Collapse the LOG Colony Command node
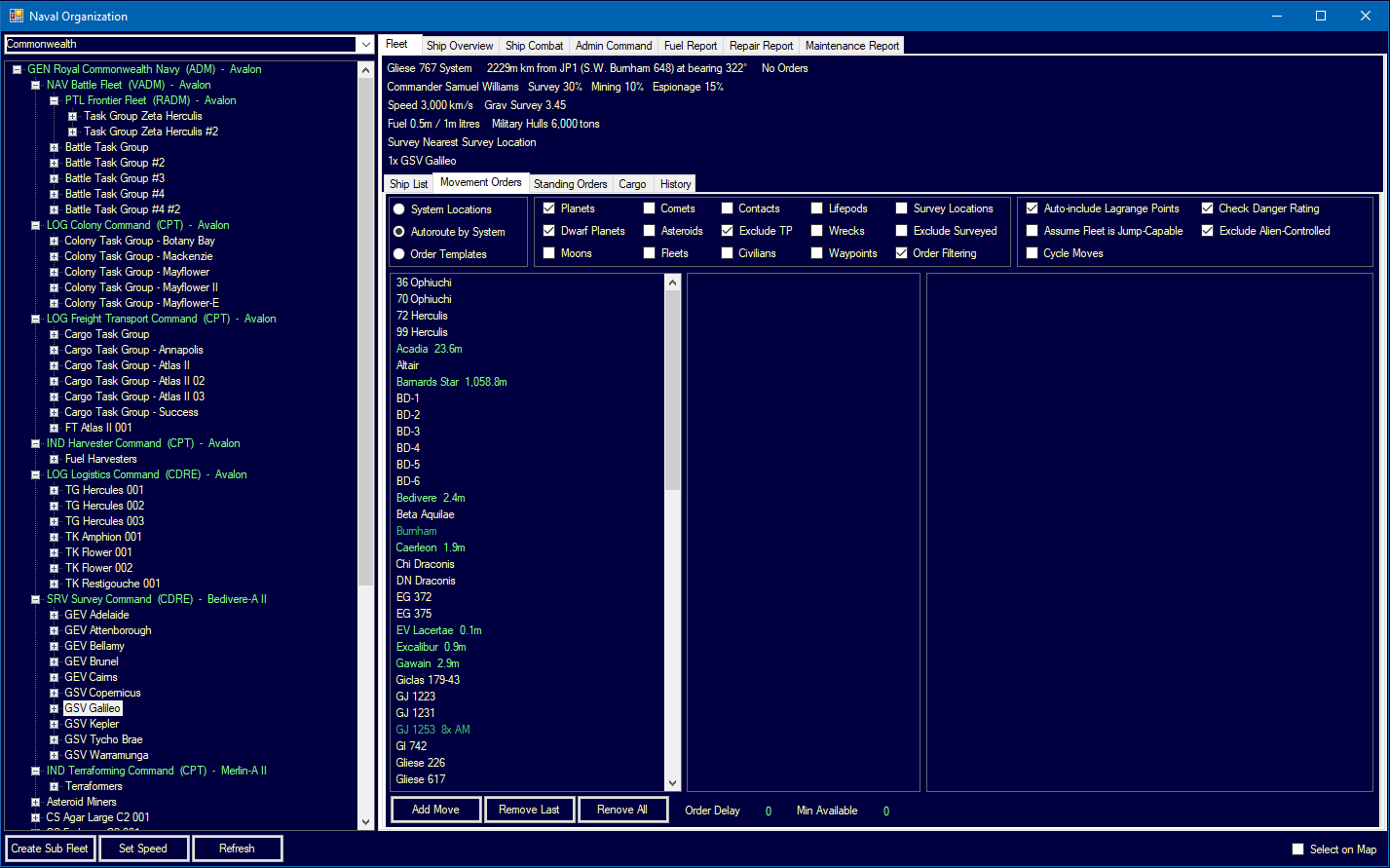1390x868 pixels. click(x=36, y=226)
